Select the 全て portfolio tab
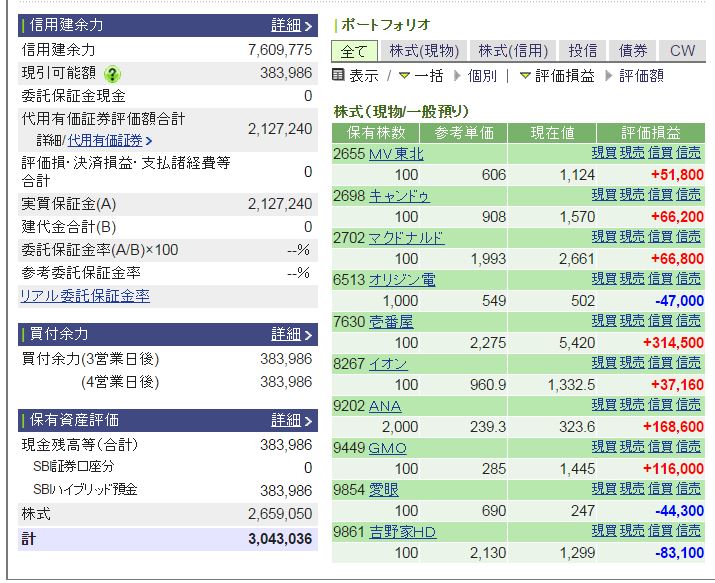 click(x=354, y=51)
